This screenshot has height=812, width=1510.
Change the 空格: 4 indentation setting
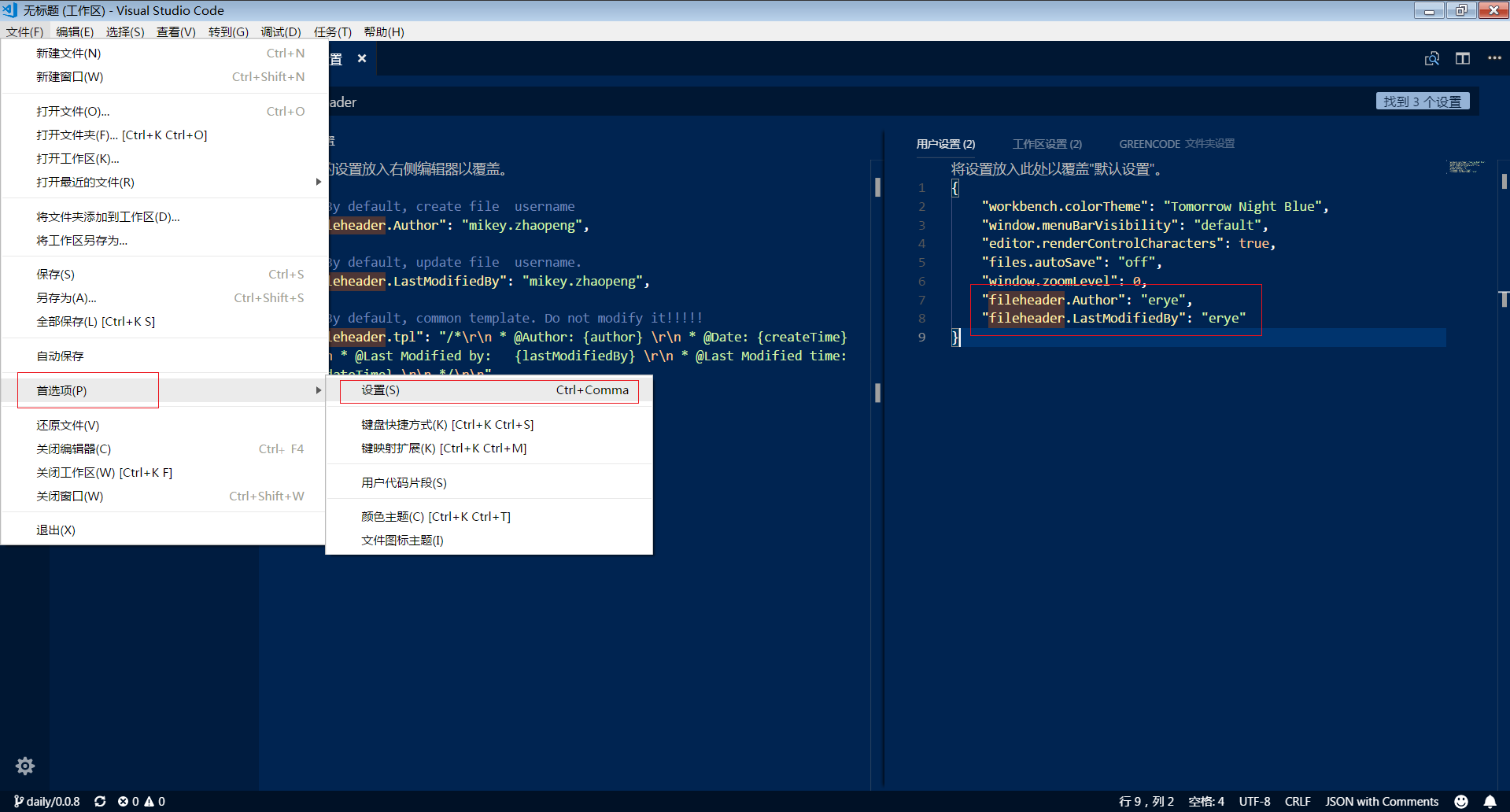tap(1206, 801)
